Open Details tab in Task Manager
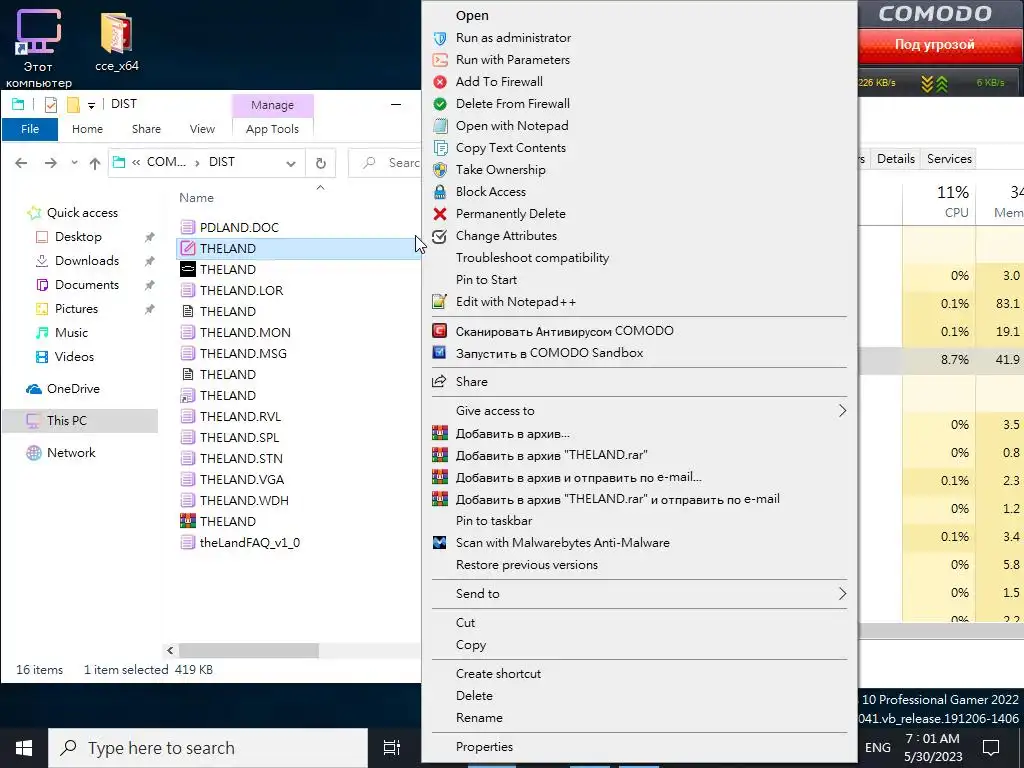Screen dimensions: 1024x768 [x=895, y=159]
